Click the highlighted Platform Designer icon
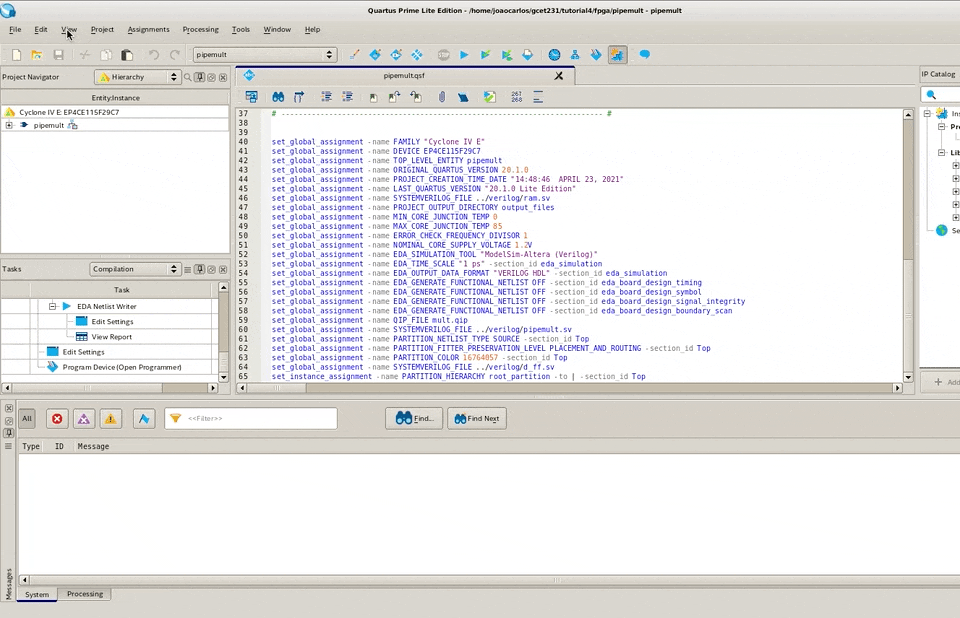Screen dimensions: 960x618 (617, 55)
